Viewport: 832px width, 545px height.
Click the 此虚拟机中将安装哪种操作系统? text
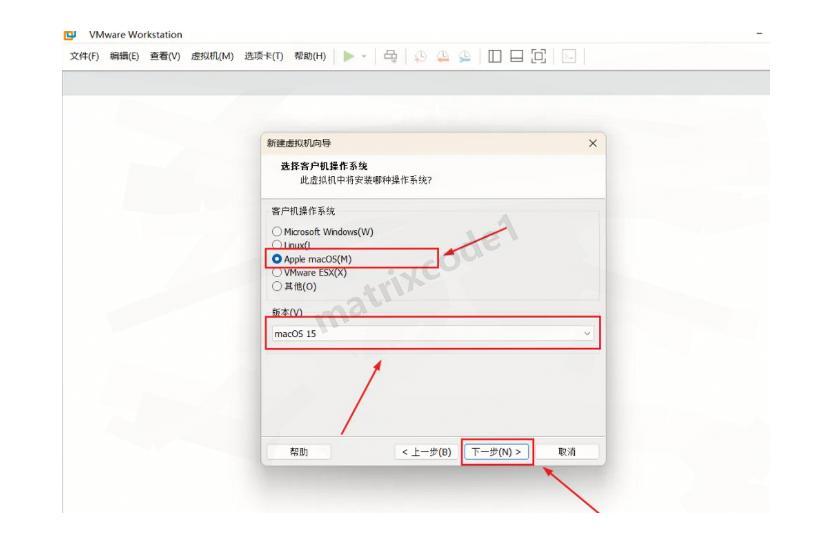click(x=366, y=180)
